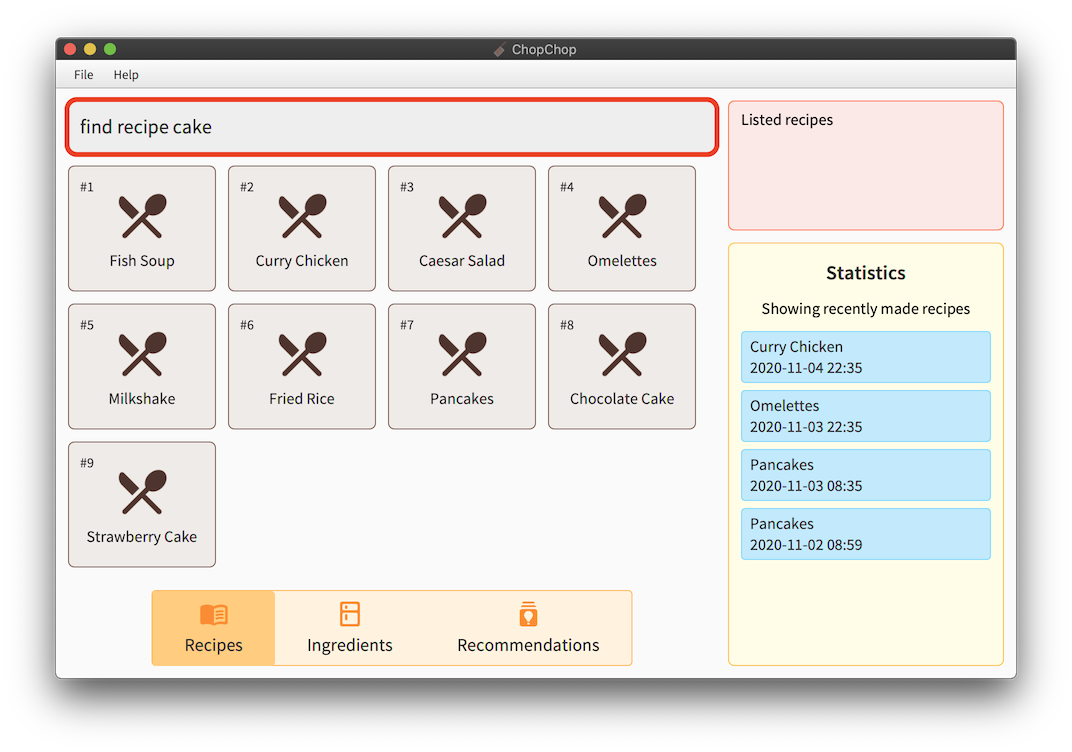1072x752 pixels.
Task: Switch to the Recommendations tab
Action: tap(528, 628)
